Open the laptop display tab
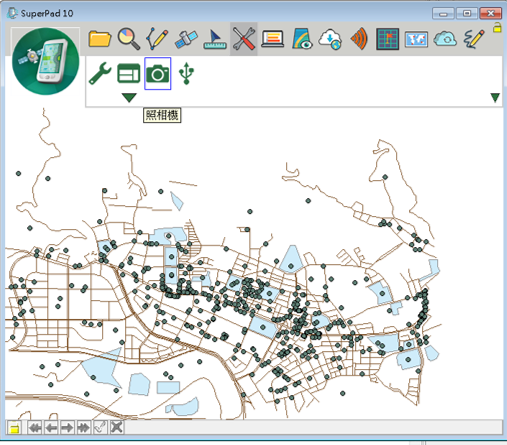507x445 pixels. tap(273, 39)
